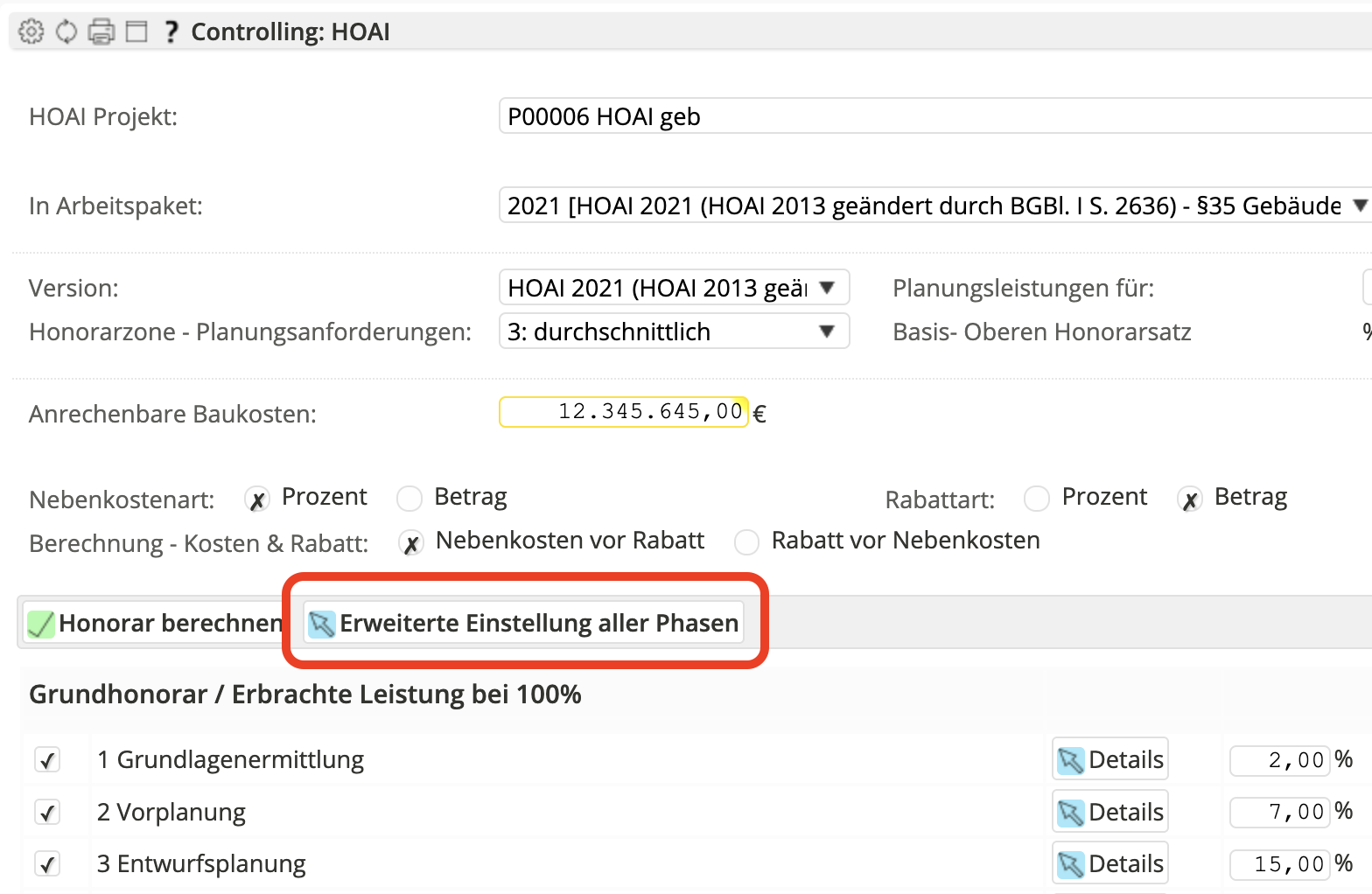
Task: Open Details for 3 Entwurfsplanung
Action: coord(1110,864)
